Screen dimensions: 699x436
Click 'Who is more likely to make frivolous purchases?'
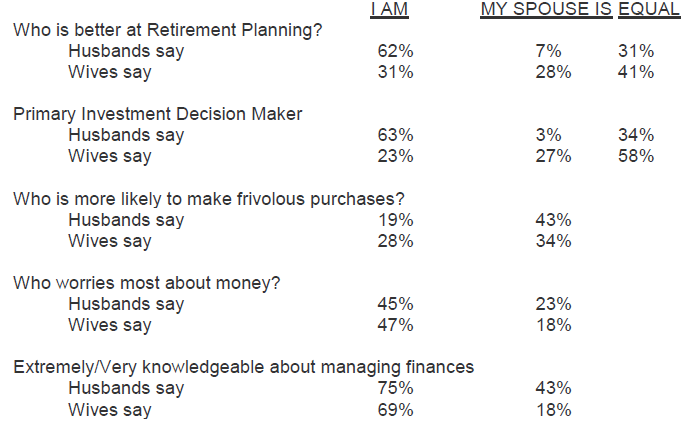[209, 198]
